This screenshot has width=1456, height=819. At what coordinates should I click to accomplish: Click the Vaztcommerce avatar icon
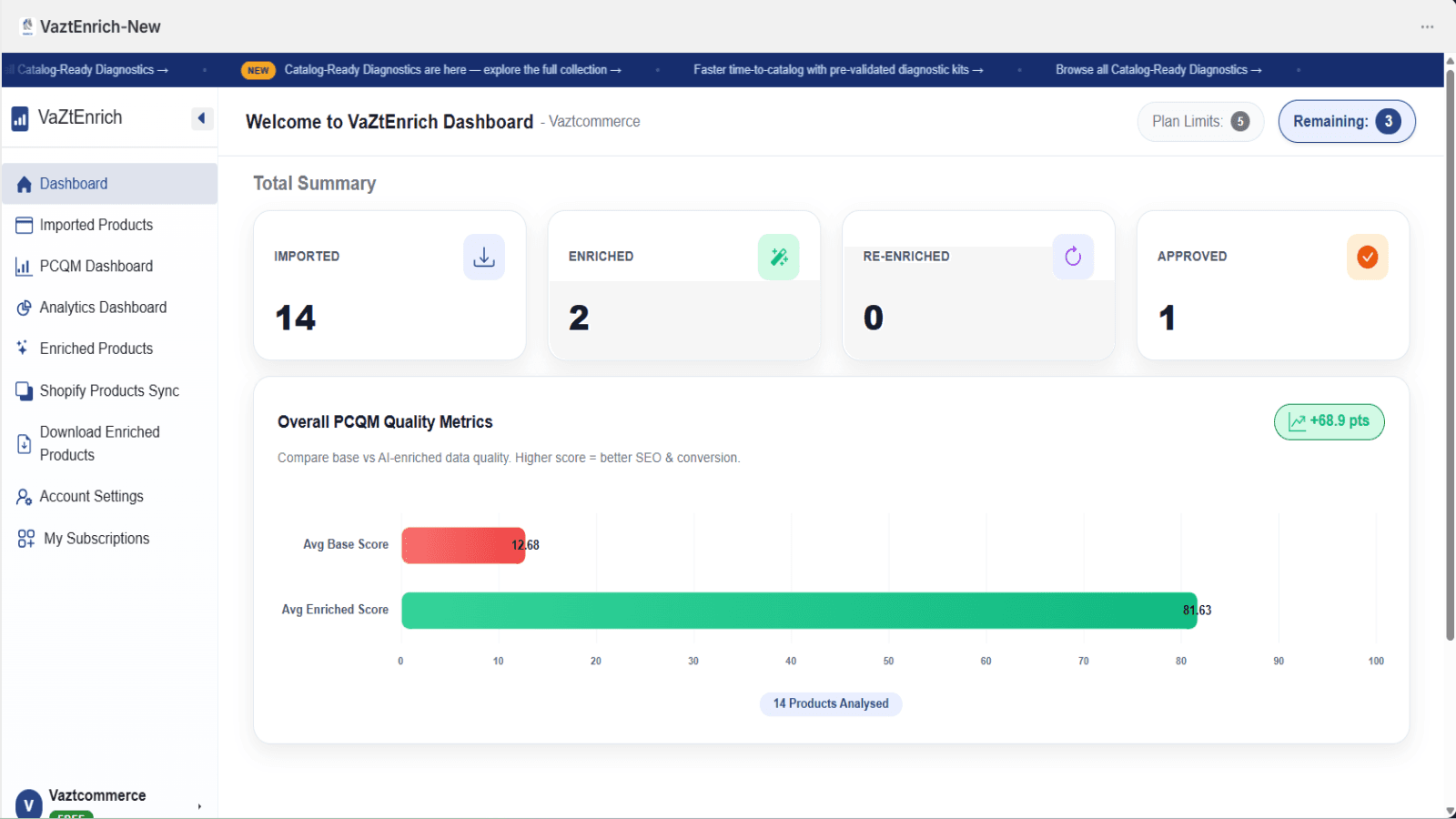pos(29,804)
